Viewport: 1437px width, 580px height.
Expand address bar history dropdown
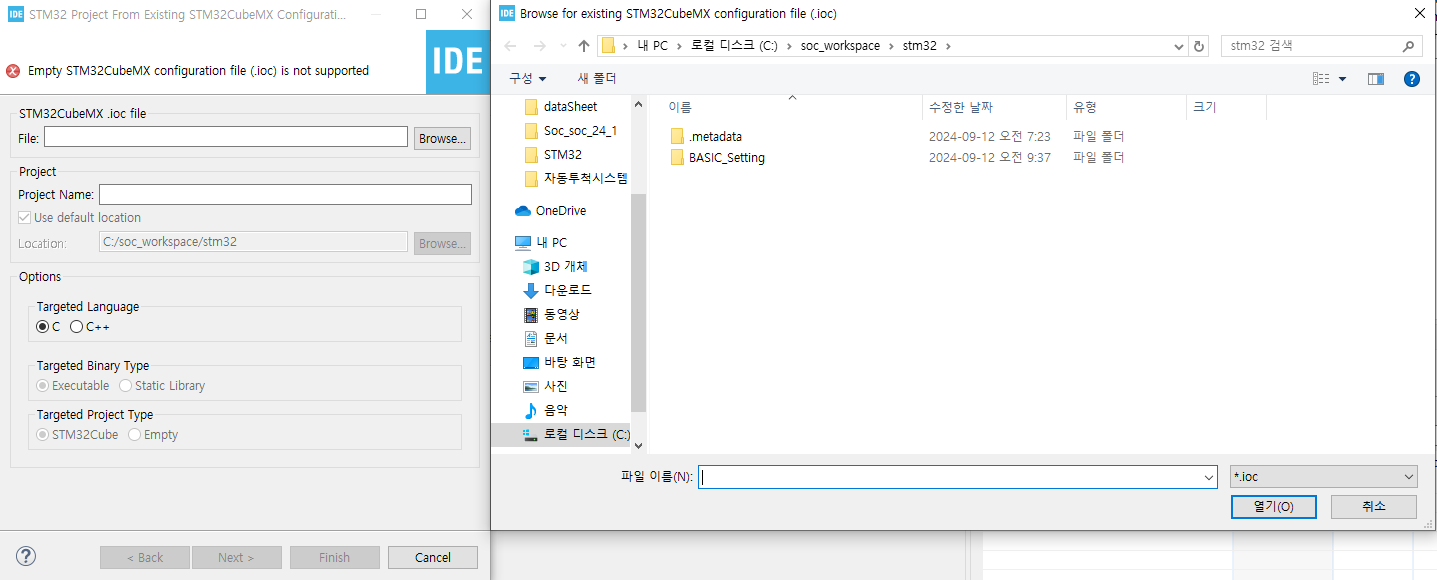1179,46
